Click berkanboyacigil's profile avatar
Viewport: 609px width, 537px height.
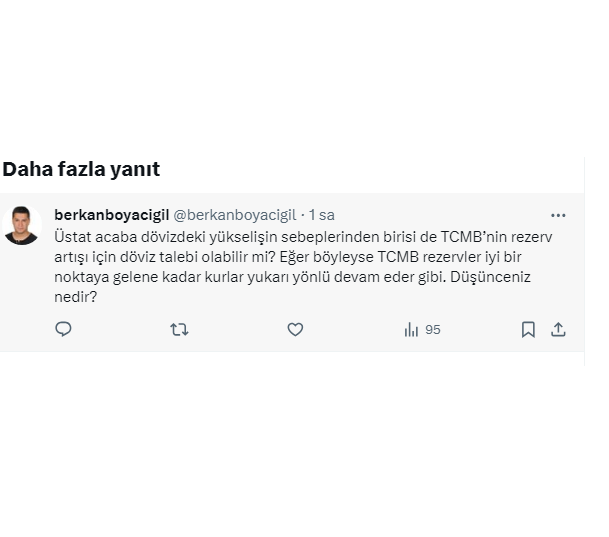(21, 227)
